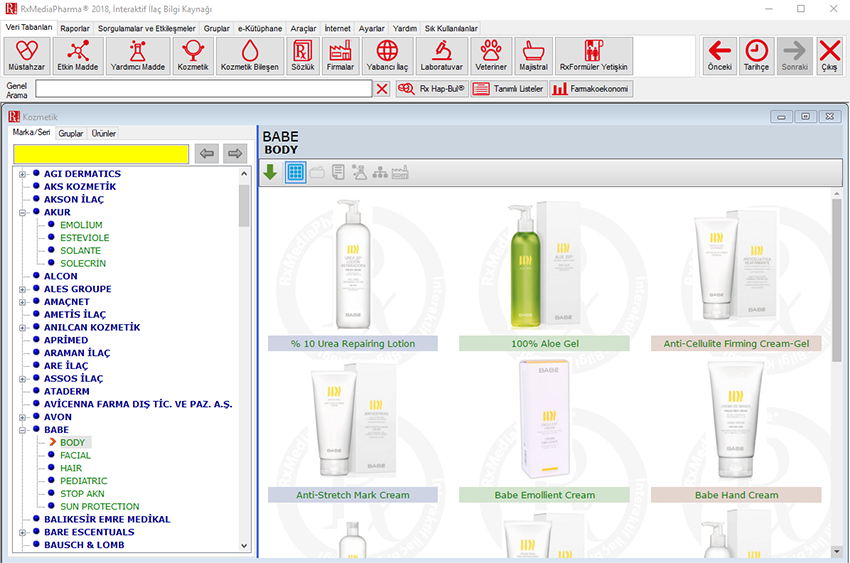Collapse the BABE brand tree node

click(x=22, y=430)
